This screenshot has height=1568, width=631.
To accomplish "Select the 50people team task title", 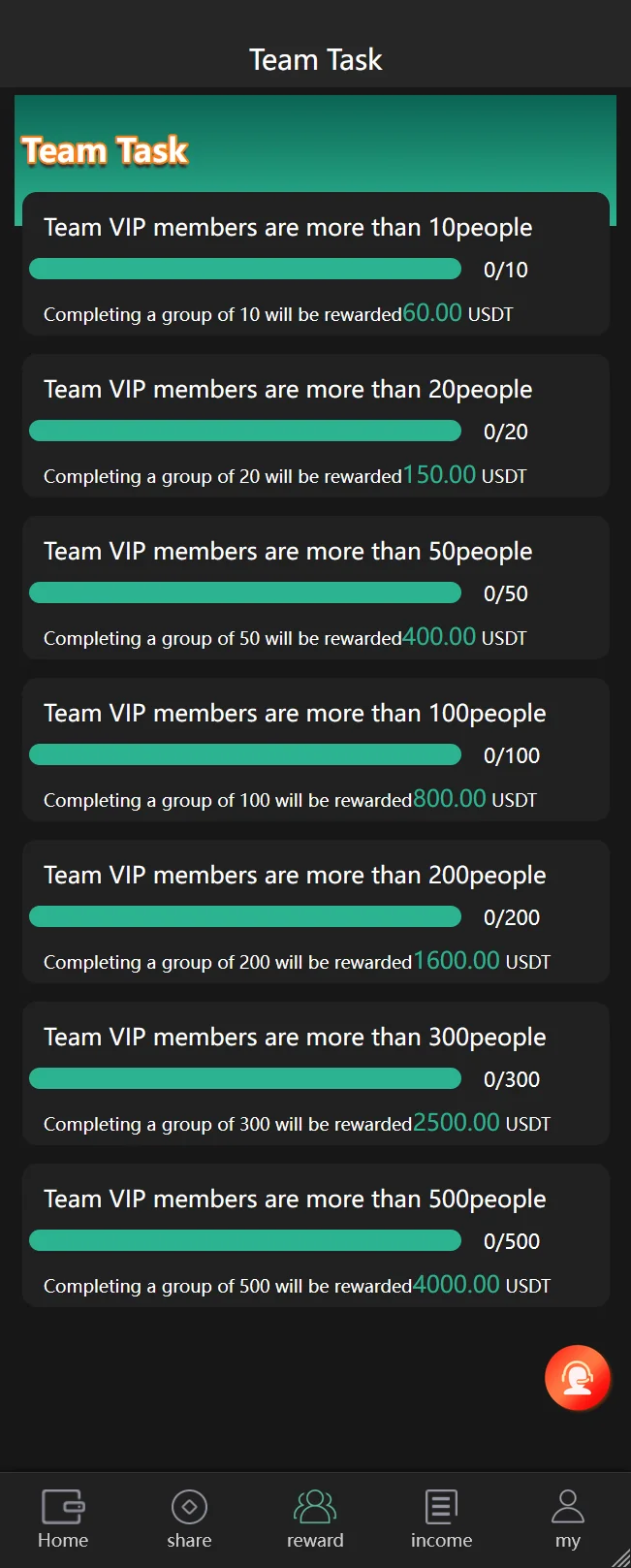I will 288,551.
